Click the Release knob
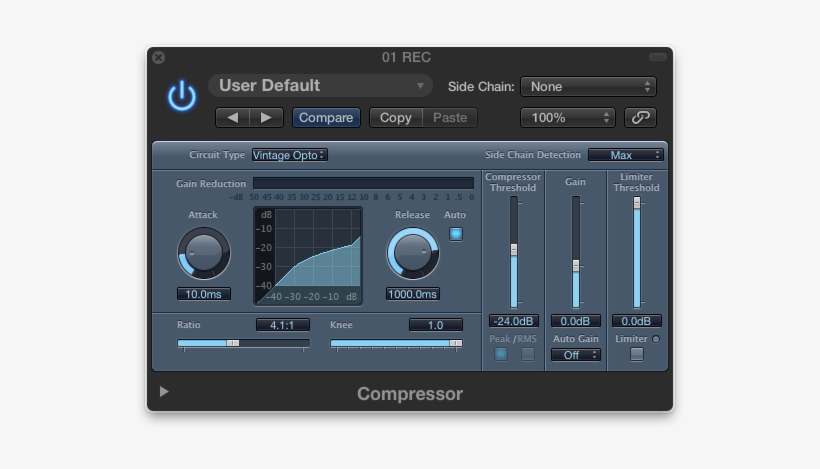 [x=413, y=253]
